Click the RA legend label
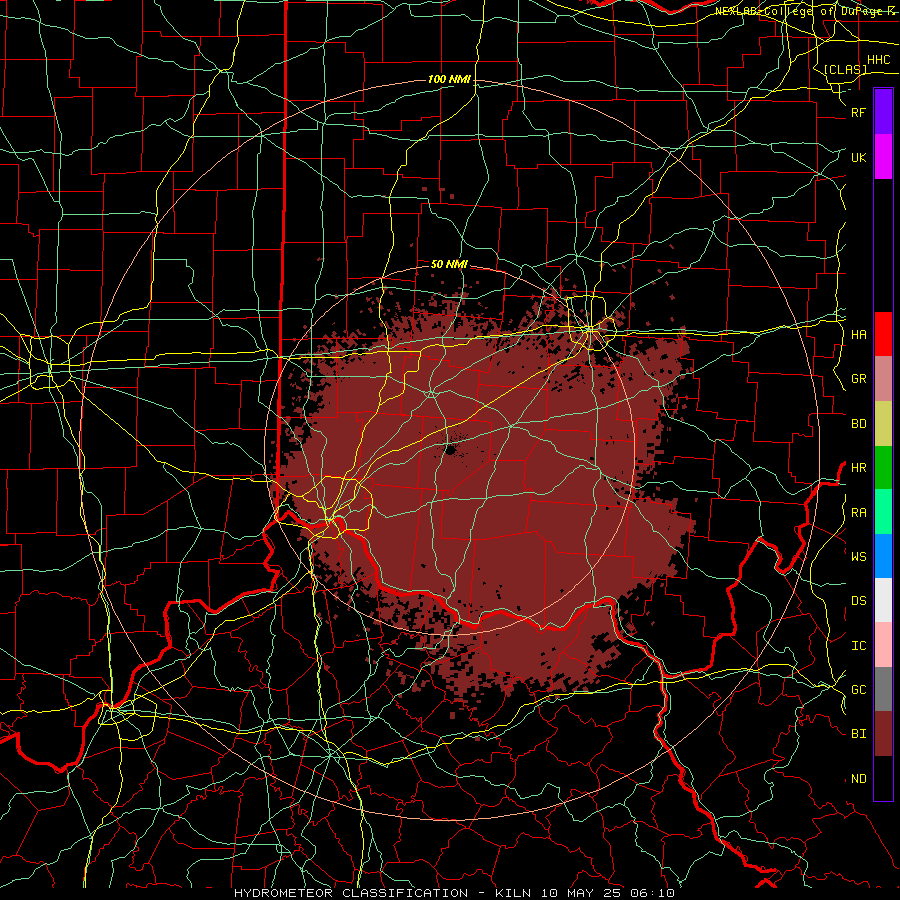Viewport: 900px width, 900px height. (858, 513)
